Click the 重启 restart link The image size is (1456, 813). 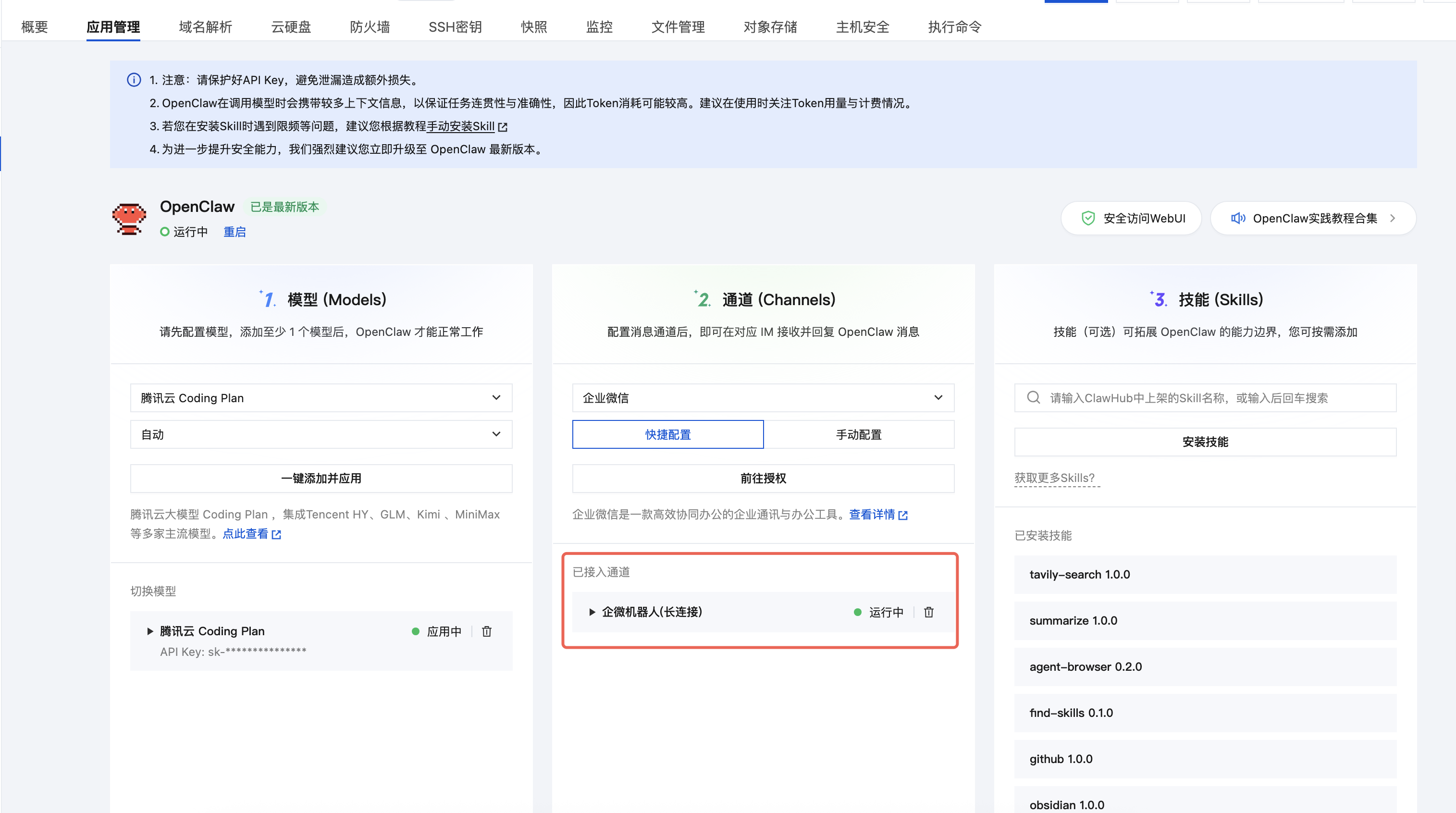pyautogui.click(x=234, y=232)
